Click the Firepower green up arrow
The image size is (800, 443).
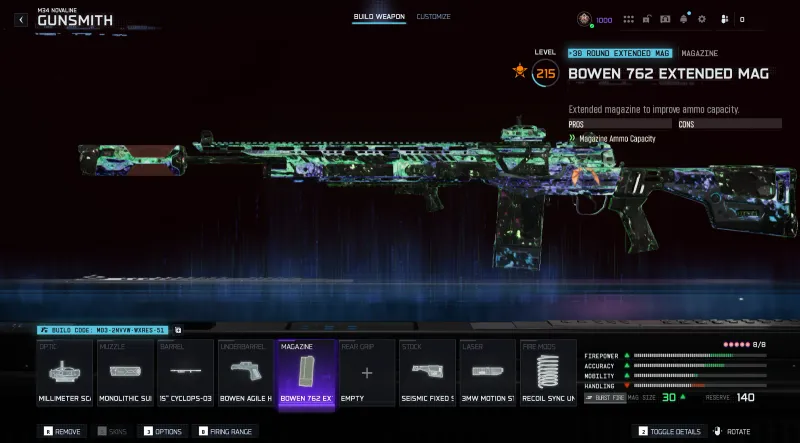pyautogui.click(x=627, y=356)
